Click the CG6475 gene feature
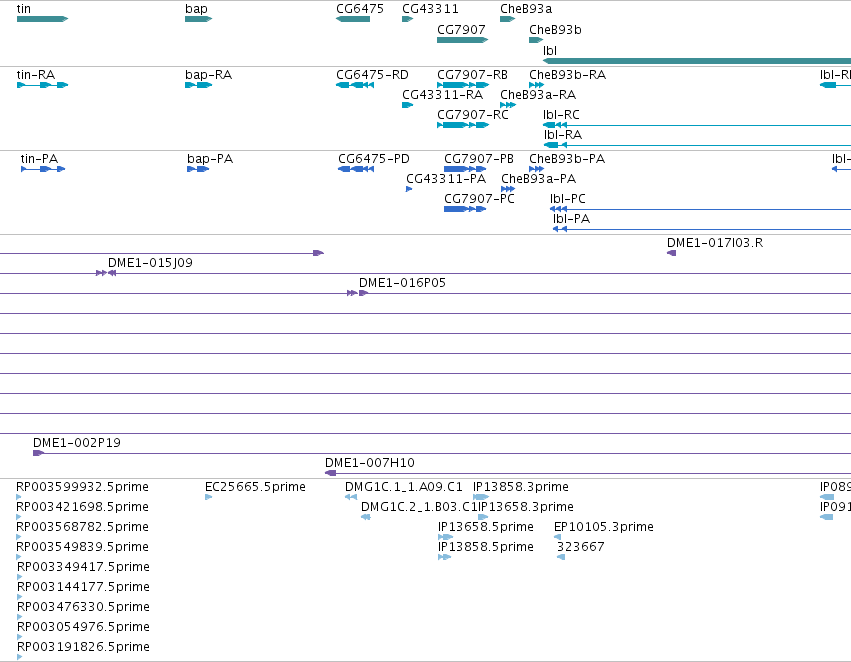Image resolution: width=851 pixels, height=662 pixels. click(x=353, y=19)
